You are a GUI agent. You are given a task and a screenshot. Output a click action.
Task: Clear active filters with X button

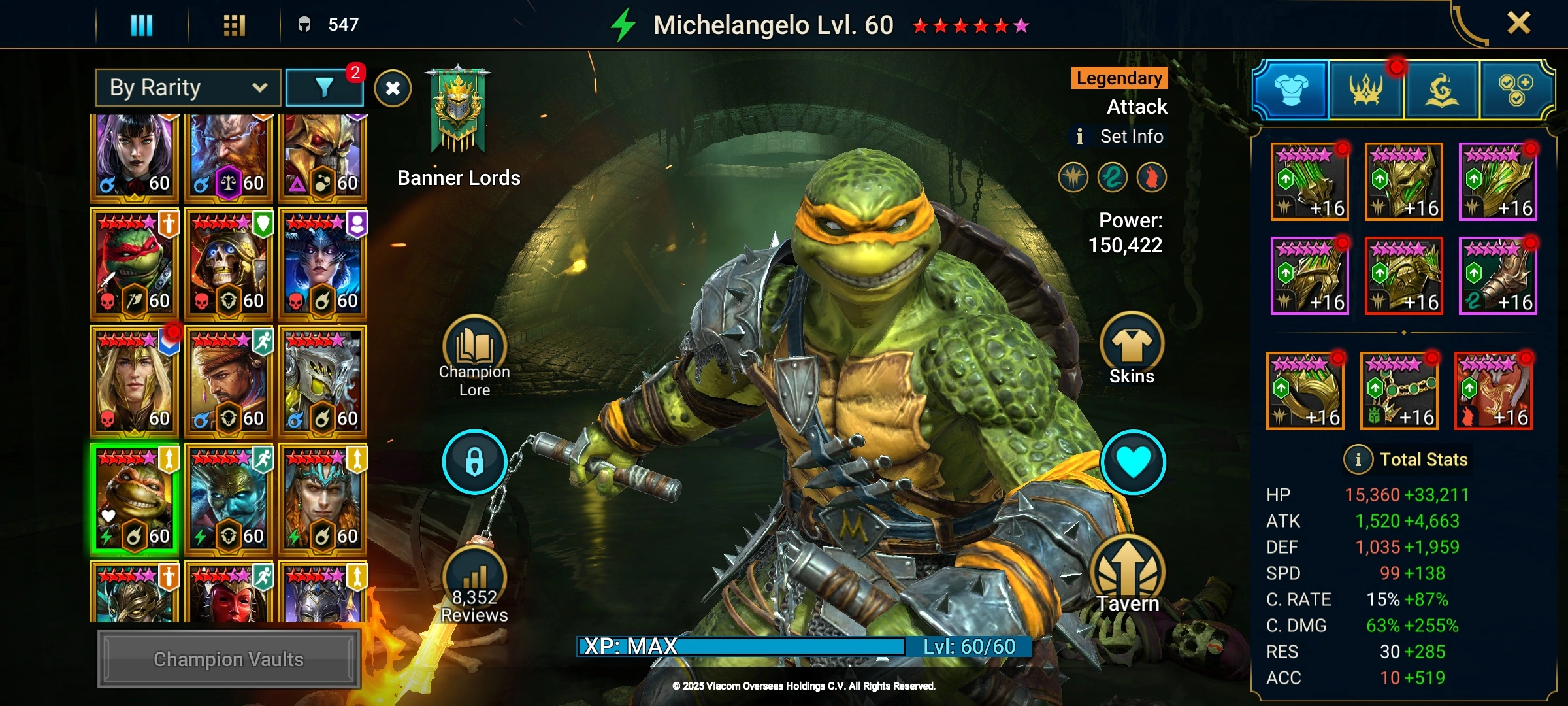(x=393, y=88)
